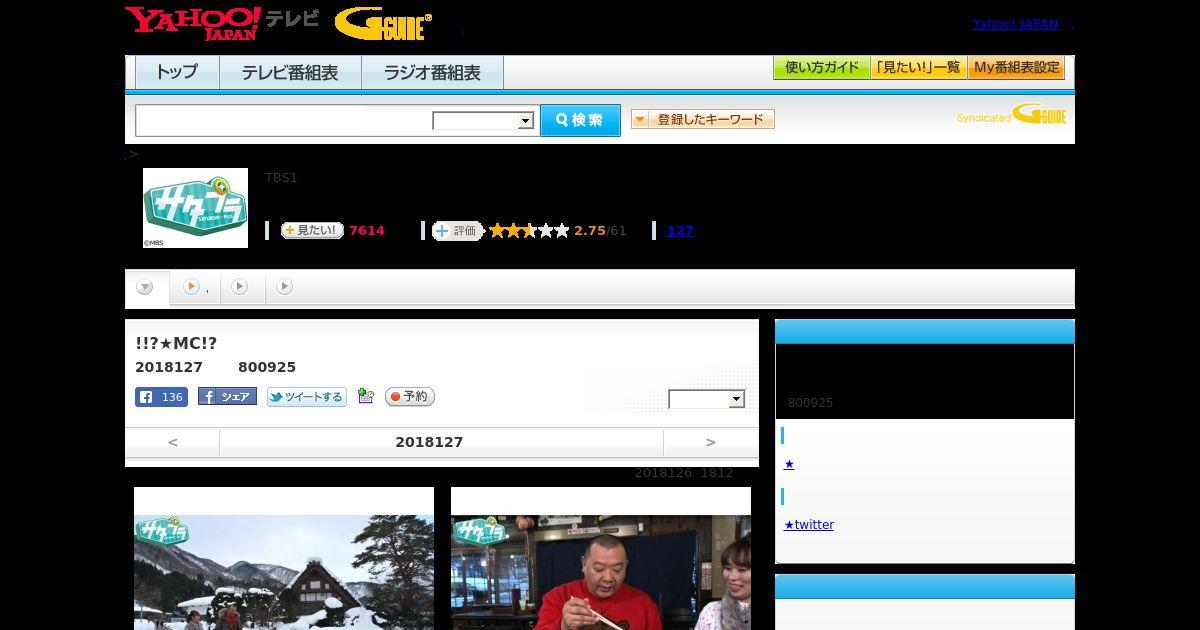
Task: Reserve recording with the 予約 button
Action: click(410, 397)
